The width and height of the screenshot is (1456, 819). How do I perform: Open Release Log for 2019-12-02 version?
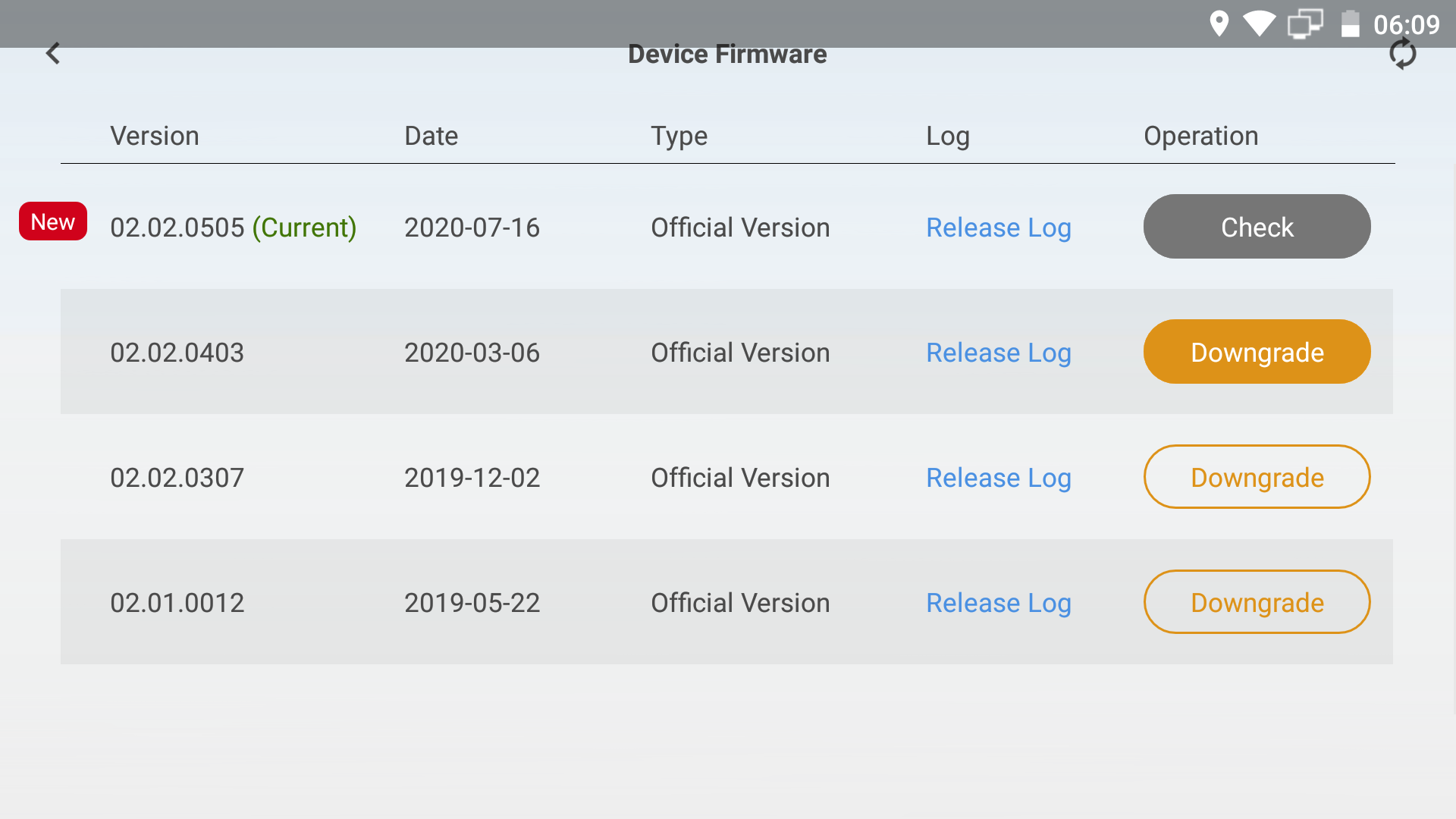pos(999,478)
